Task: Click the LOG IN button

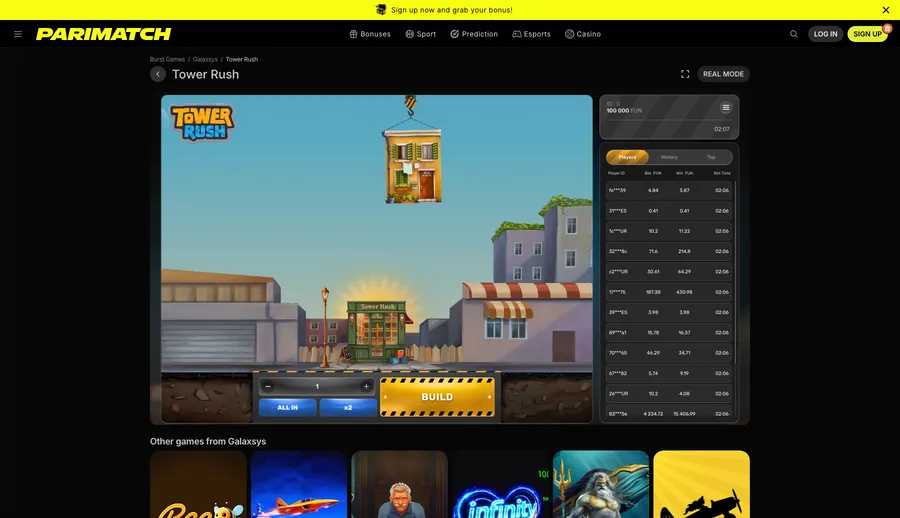Action: (x=825, y=34)
